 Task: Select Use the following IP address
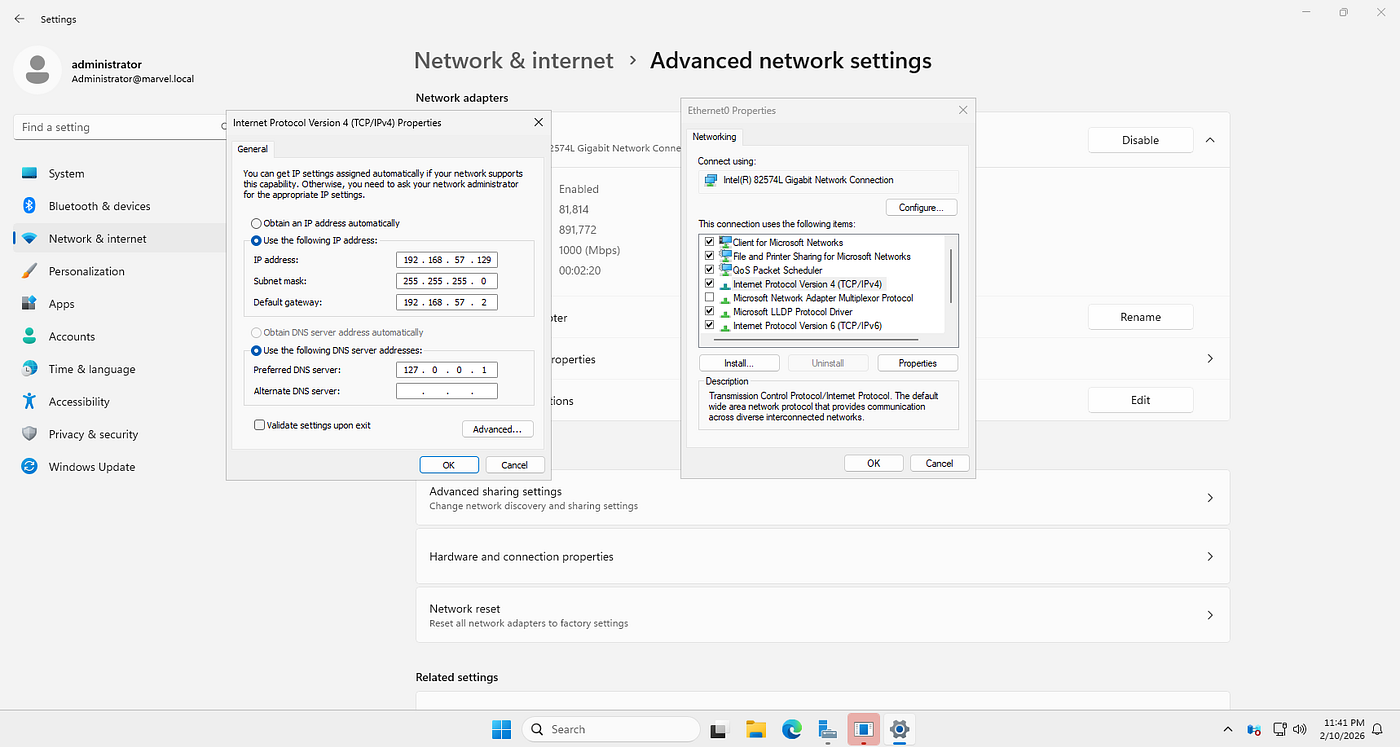257,240
